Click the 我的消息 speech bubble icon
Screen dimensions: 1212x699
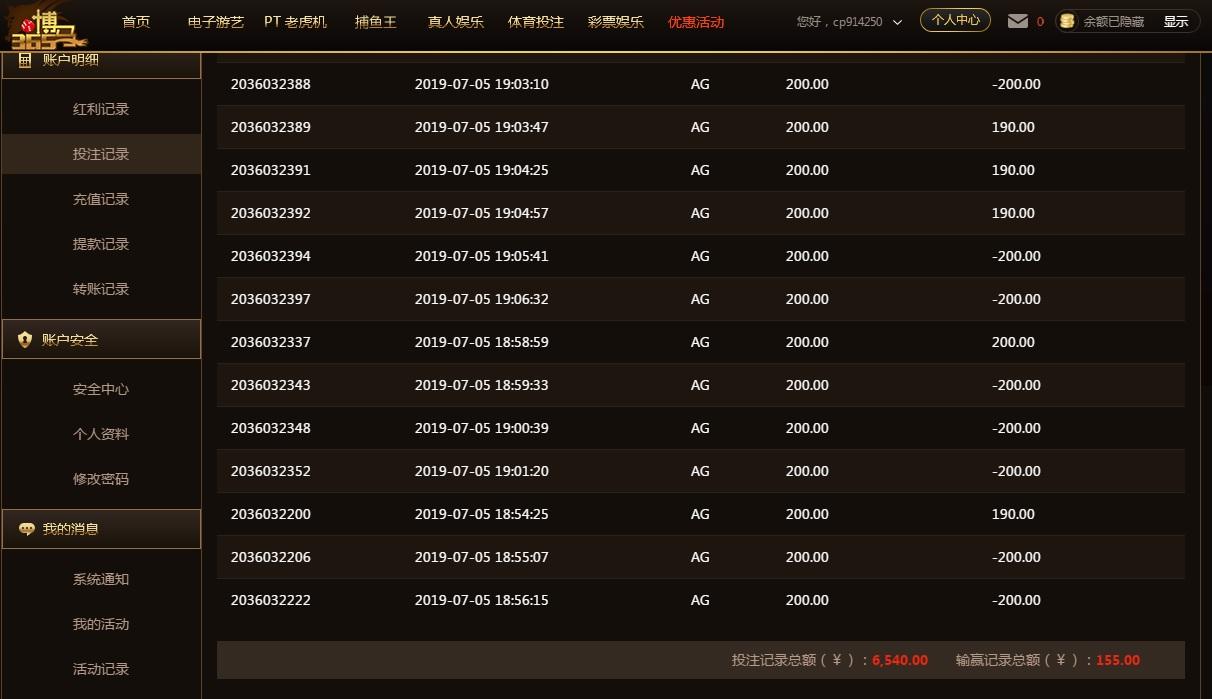tap(26, 529)
